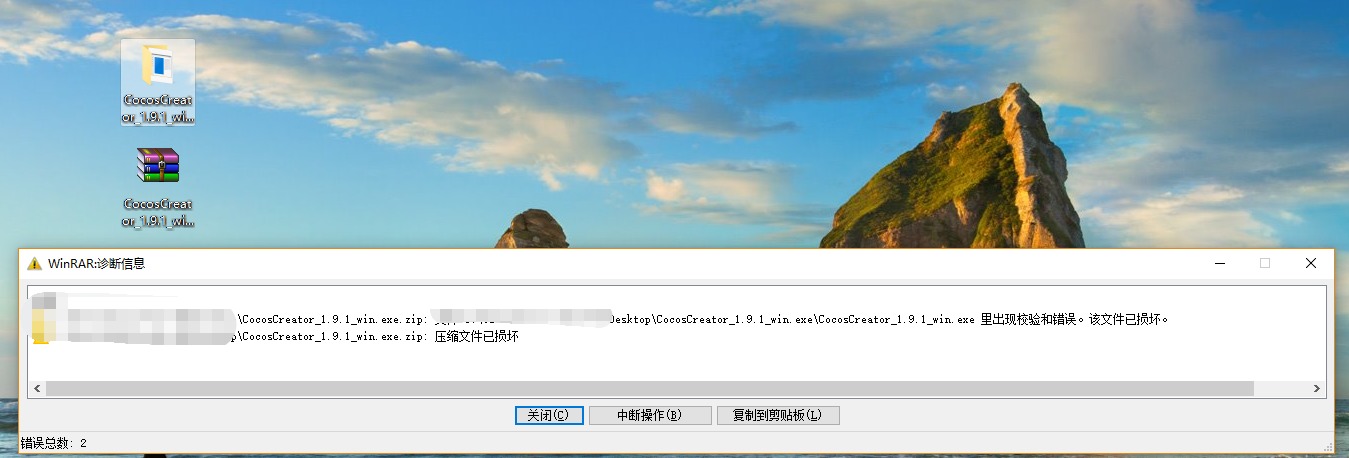The image size is (1349, 458).
Task: Click the right arrow of horizontal scrollbar
Action: 1317,388
